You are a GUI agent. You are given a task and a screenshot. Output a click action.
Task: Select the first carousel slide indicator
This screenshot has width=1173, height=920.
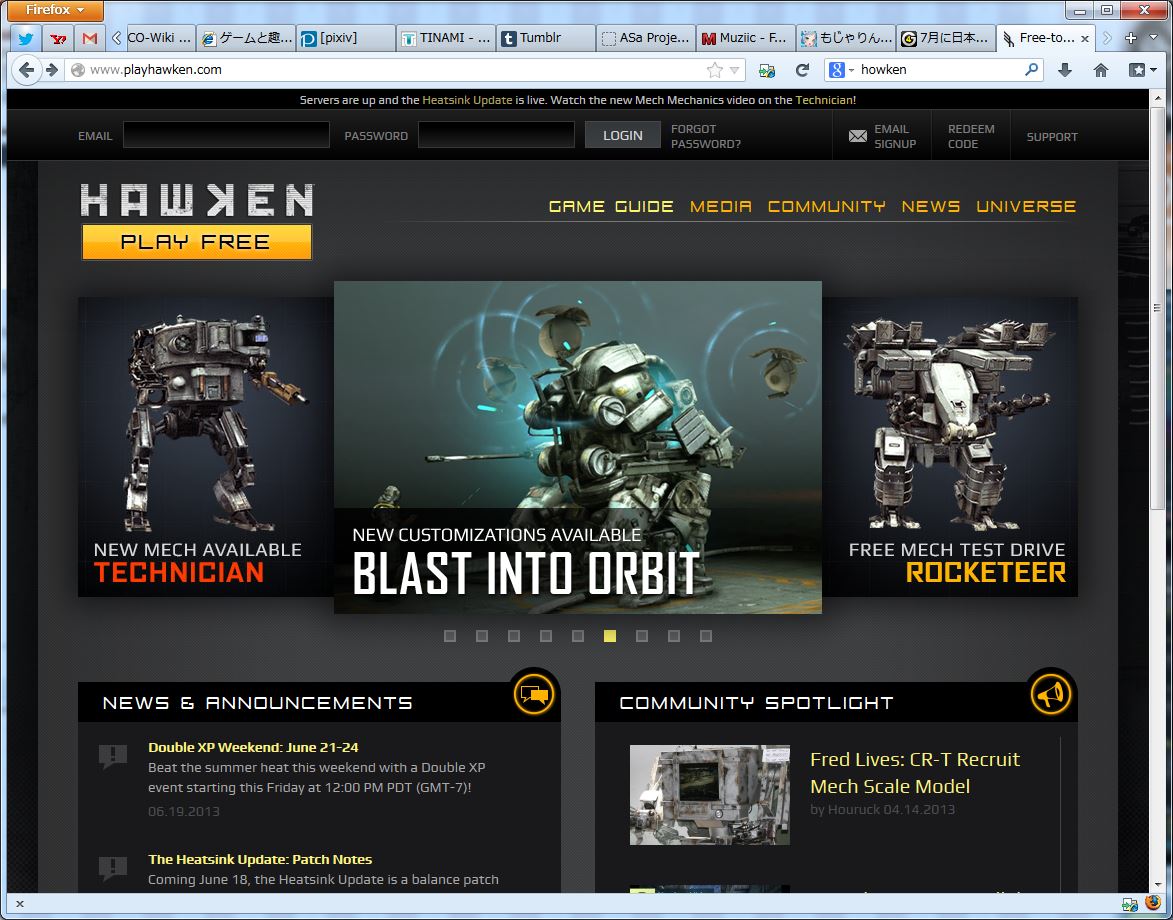click(450, 636)
